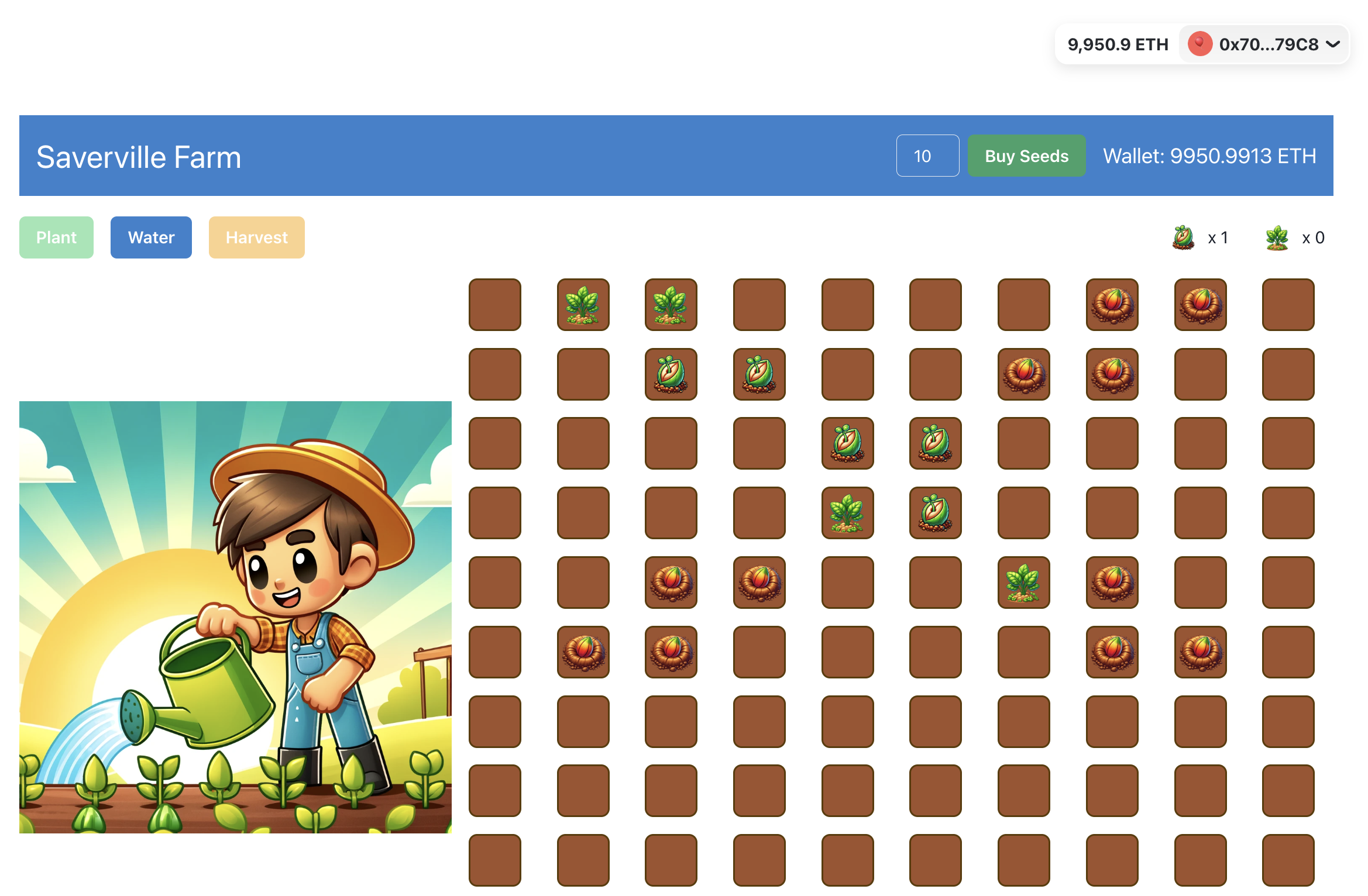The image size is (1368, 896).
Task: Click the harvested plant icon beside x 0
Action: [x=1277, y=237]
